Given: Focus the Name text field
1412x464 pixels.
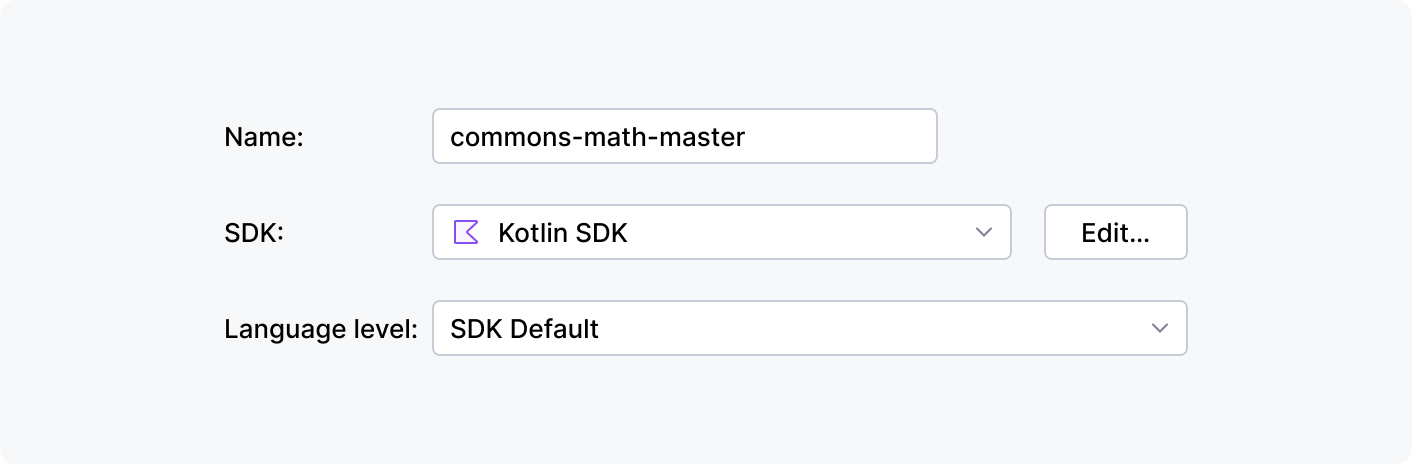Looking at the screenshot, I should click(x=684, y=136).
